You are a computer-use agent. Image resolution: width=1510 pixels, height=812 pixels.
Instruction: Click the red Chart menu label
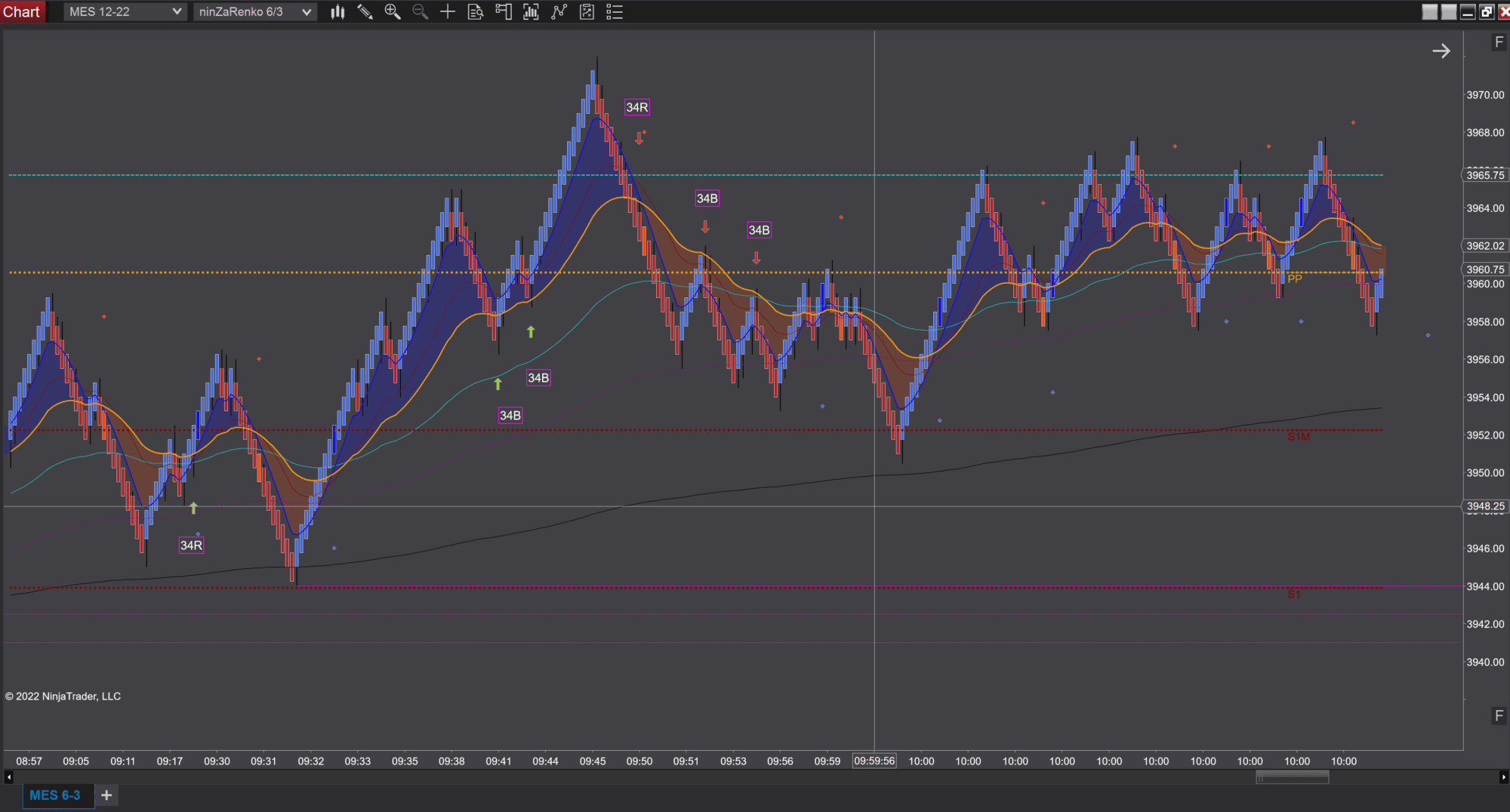coord(22,11)
